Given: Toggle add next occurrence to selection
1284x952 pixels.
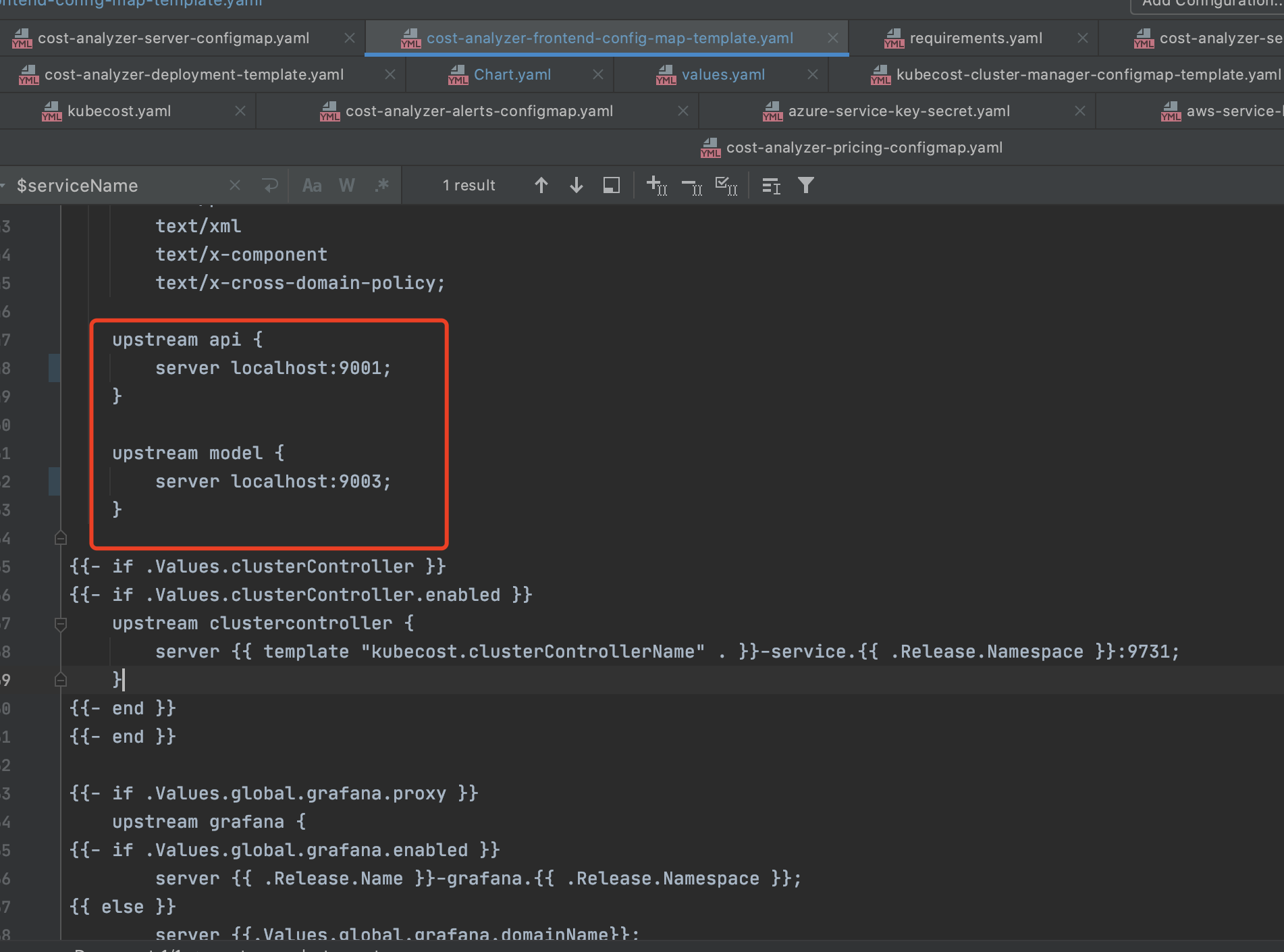Looking at the screenshot, I should 656,184.
